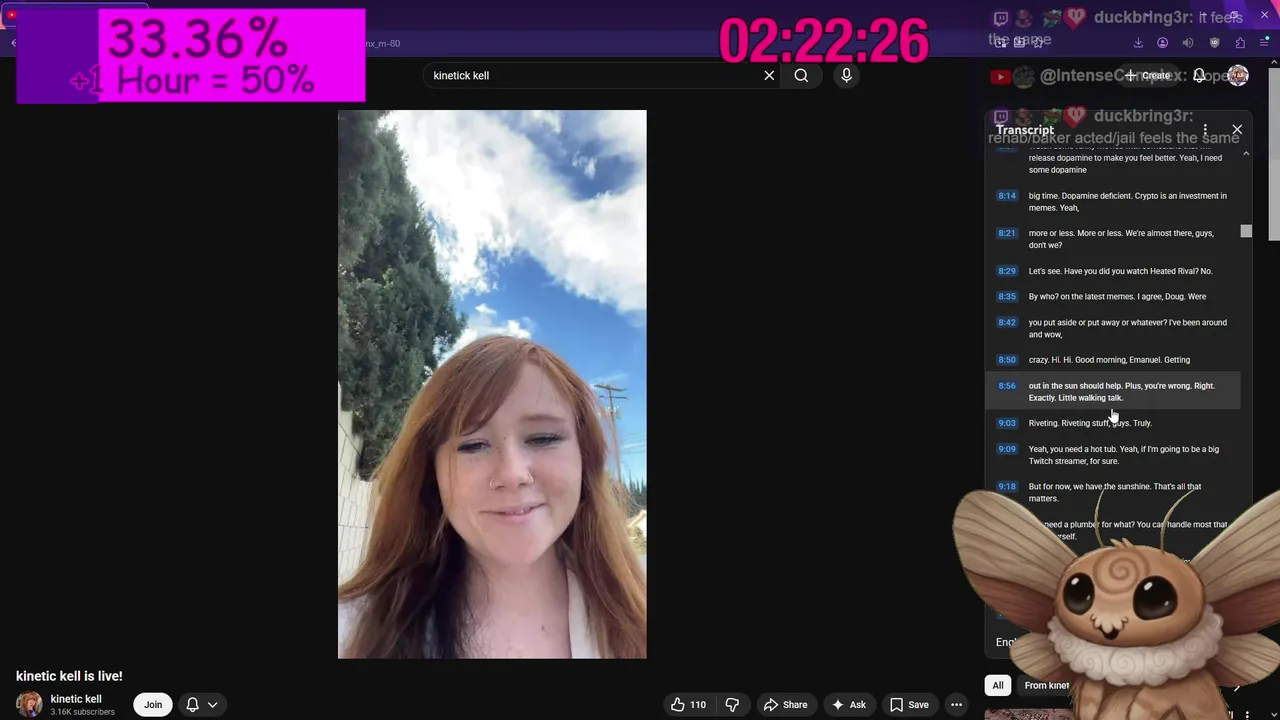Start voice search with the microphone icon

click(x=846, y=75)
